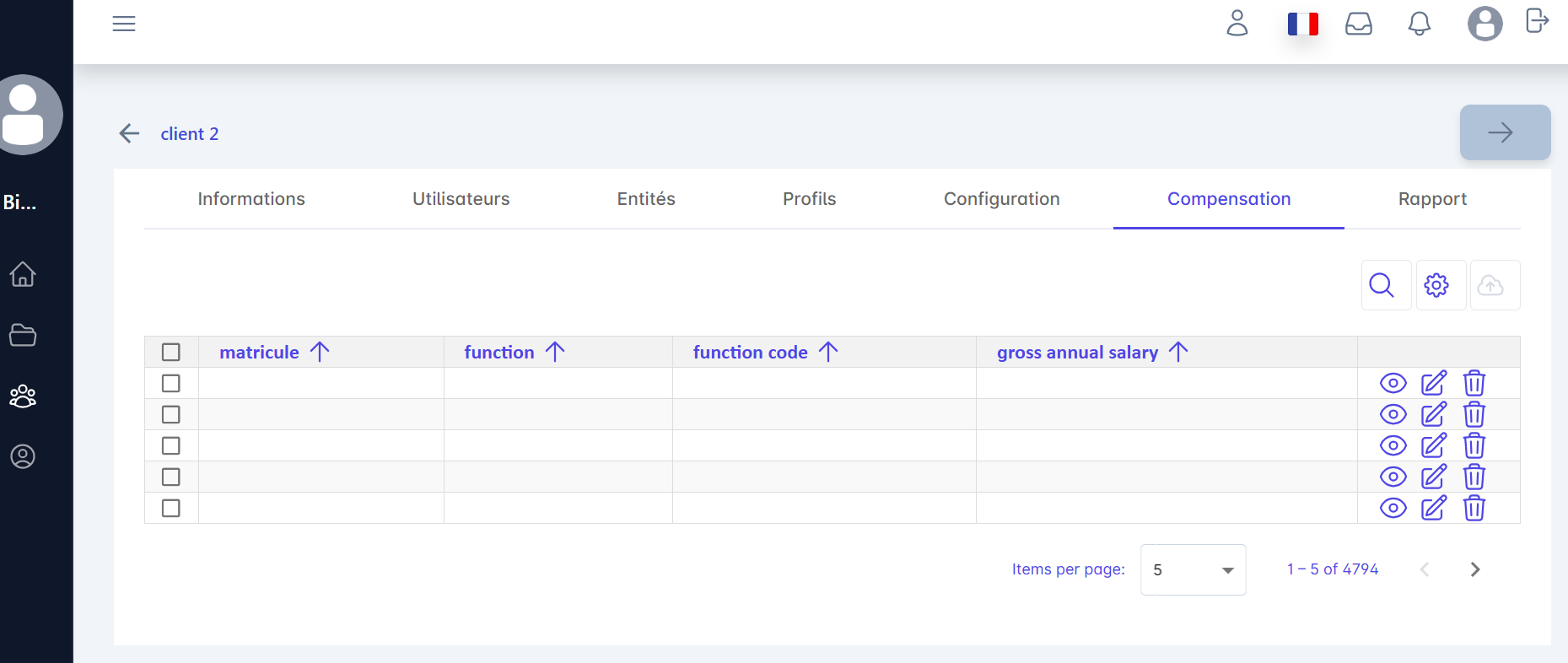Click the French flag language icon
The image size is (1568, 663).
pos(1302,24)
